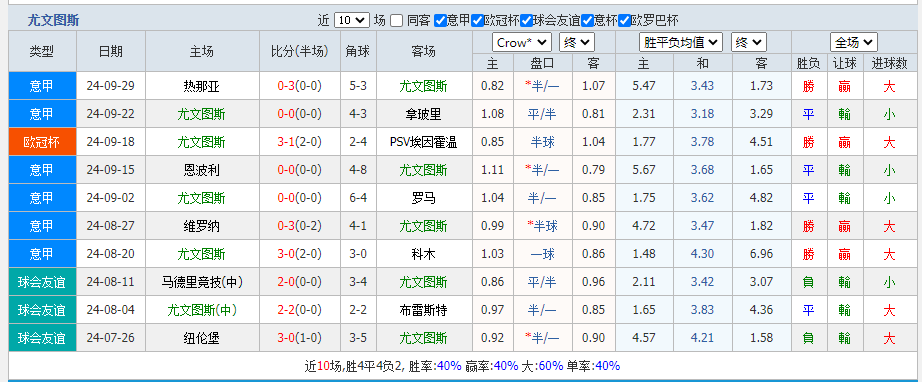Click 意甲 tag on 24-09-29 row
Image resolution: width=922 pixels, height=382 pixels.
click(x=42, y=86)
